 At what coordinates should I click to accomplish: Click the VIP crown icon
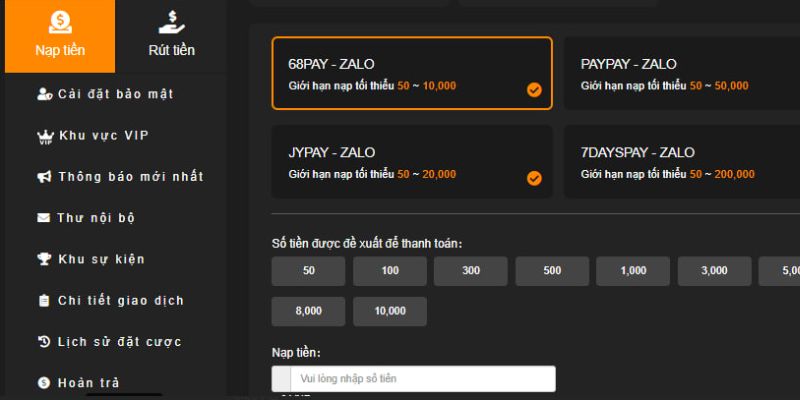pos(45,137)
